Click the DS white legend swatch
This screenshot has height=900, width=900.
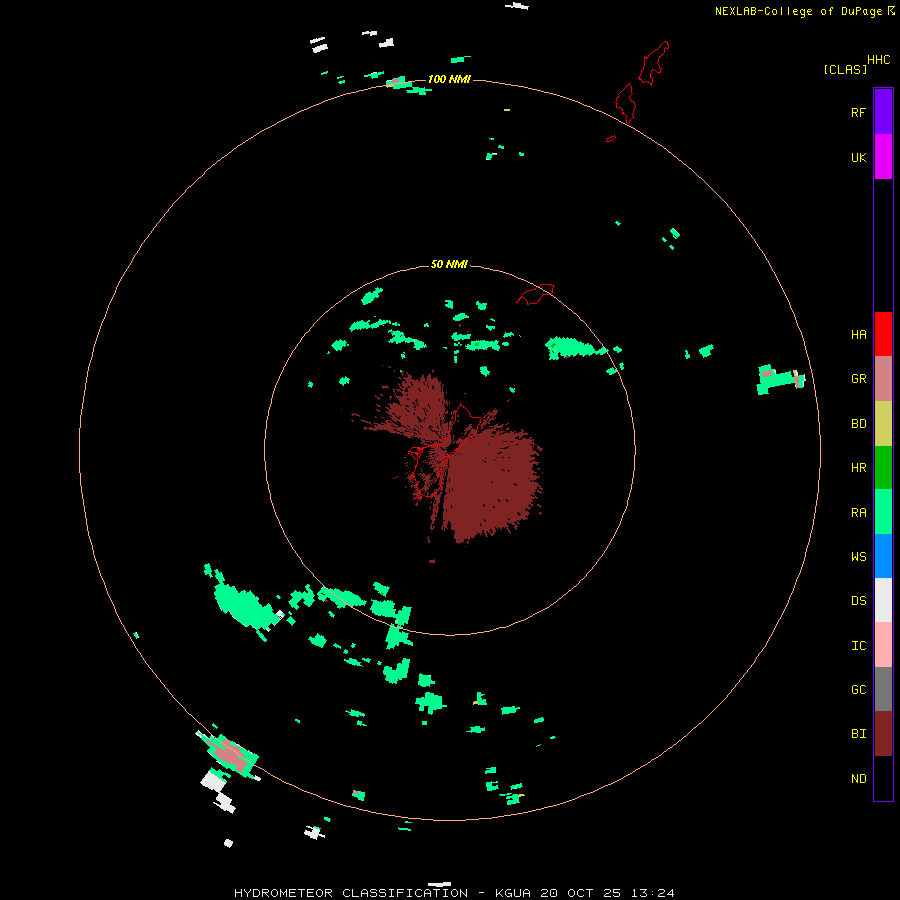(x=883, y=600)
